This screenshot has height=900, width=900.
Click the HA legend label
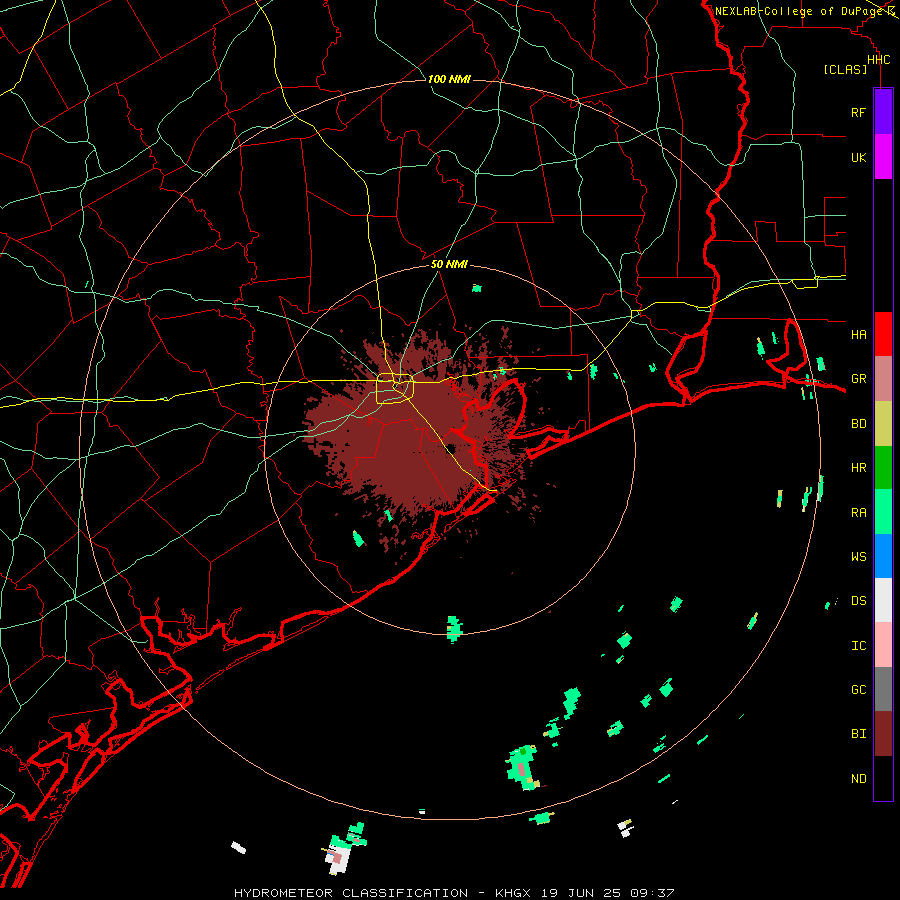point(858,335)
